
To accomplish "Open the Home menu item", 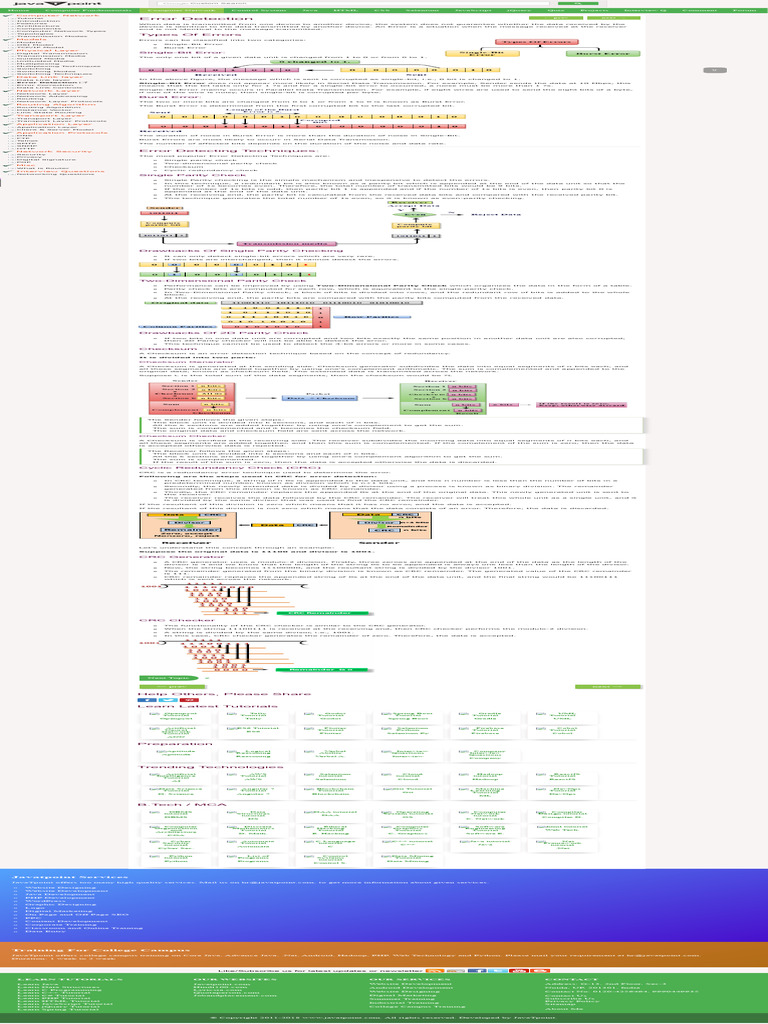I will pos(17,10).
